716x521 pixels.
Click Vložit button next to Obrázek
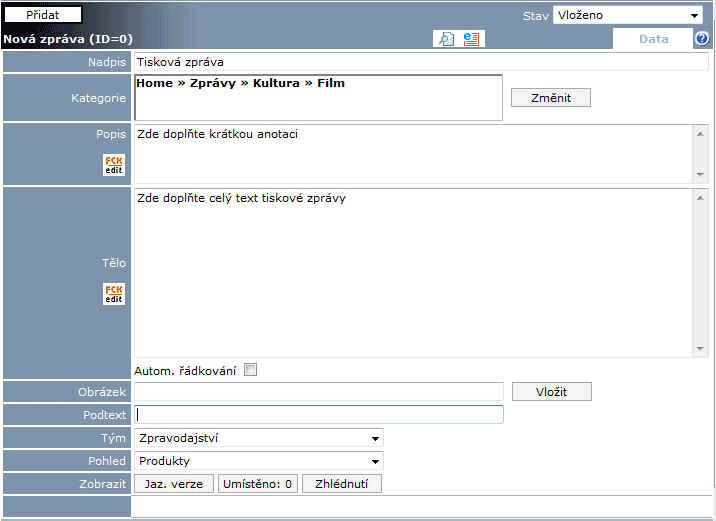click(x=551, y=392)
